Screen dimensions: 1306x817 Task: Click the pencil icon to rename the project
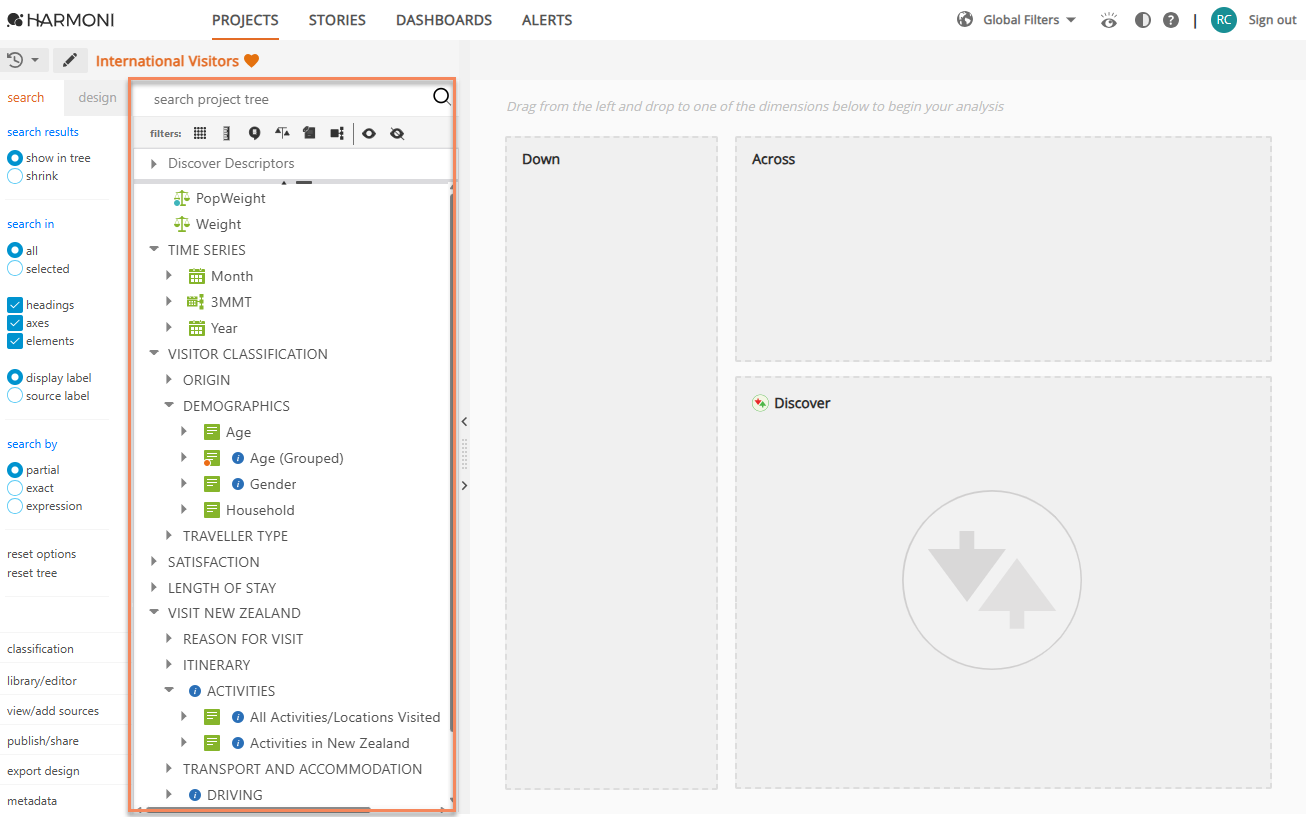pyautogui.click(x=69, y=60)
